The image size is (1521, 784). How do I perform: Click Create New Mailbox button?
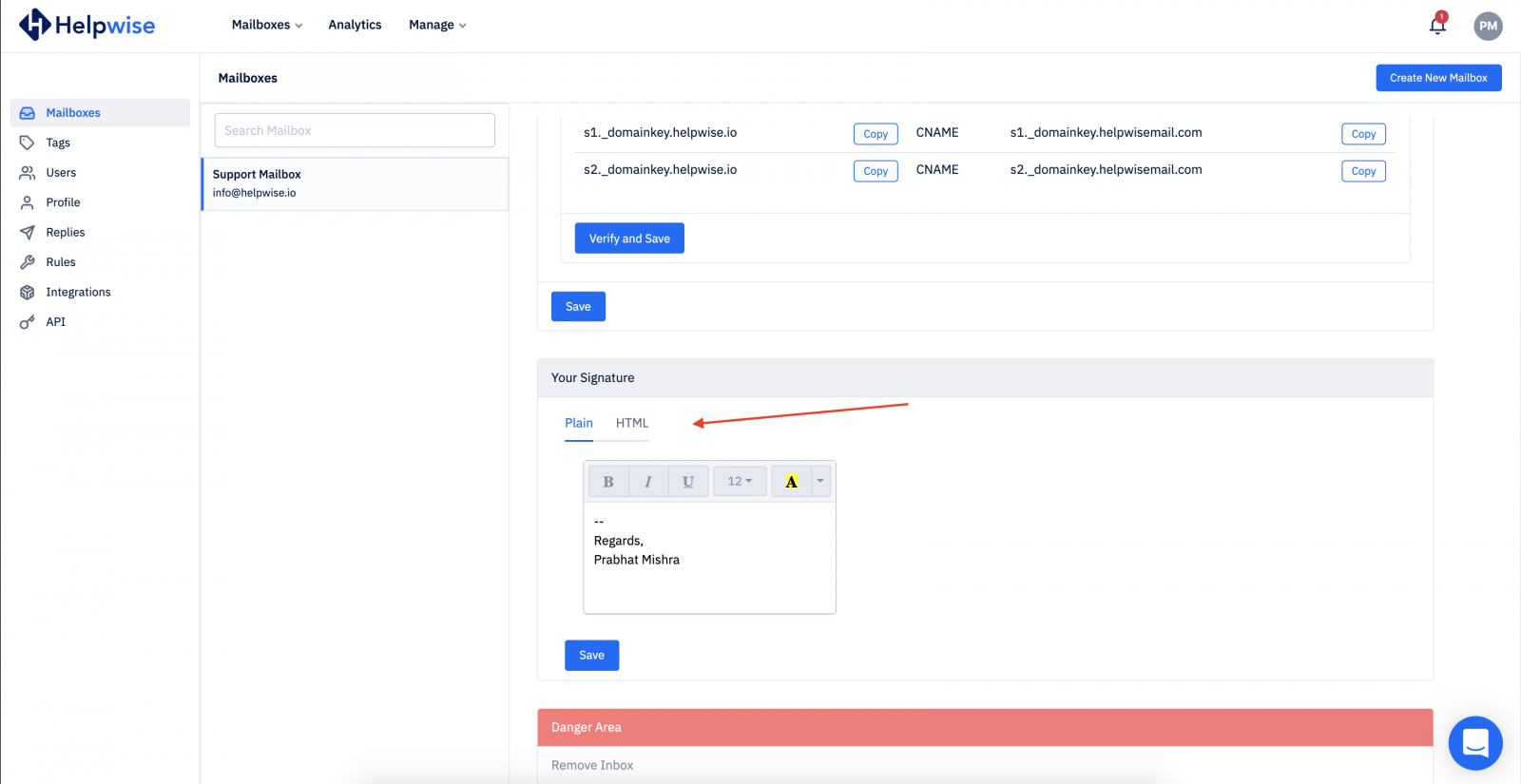pos(1438,78)
